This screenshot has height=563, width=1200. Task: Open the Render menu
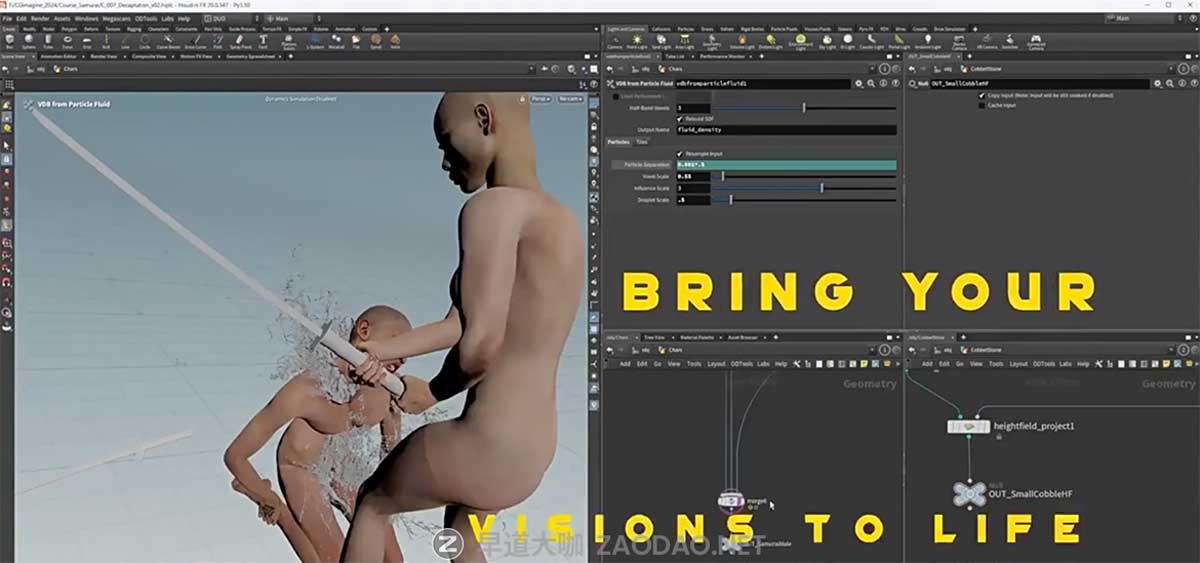click(x=40, y=18)
